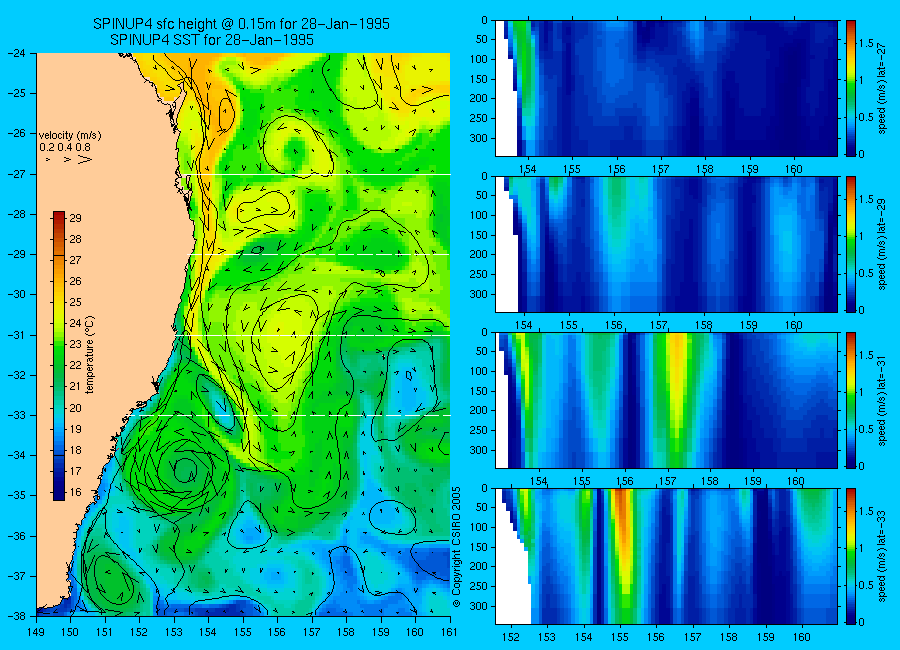Click the -38 latitude label on the map axis
Image resolution: width=900 pixels, height=650 pixels.
click(x=16, y=616)
